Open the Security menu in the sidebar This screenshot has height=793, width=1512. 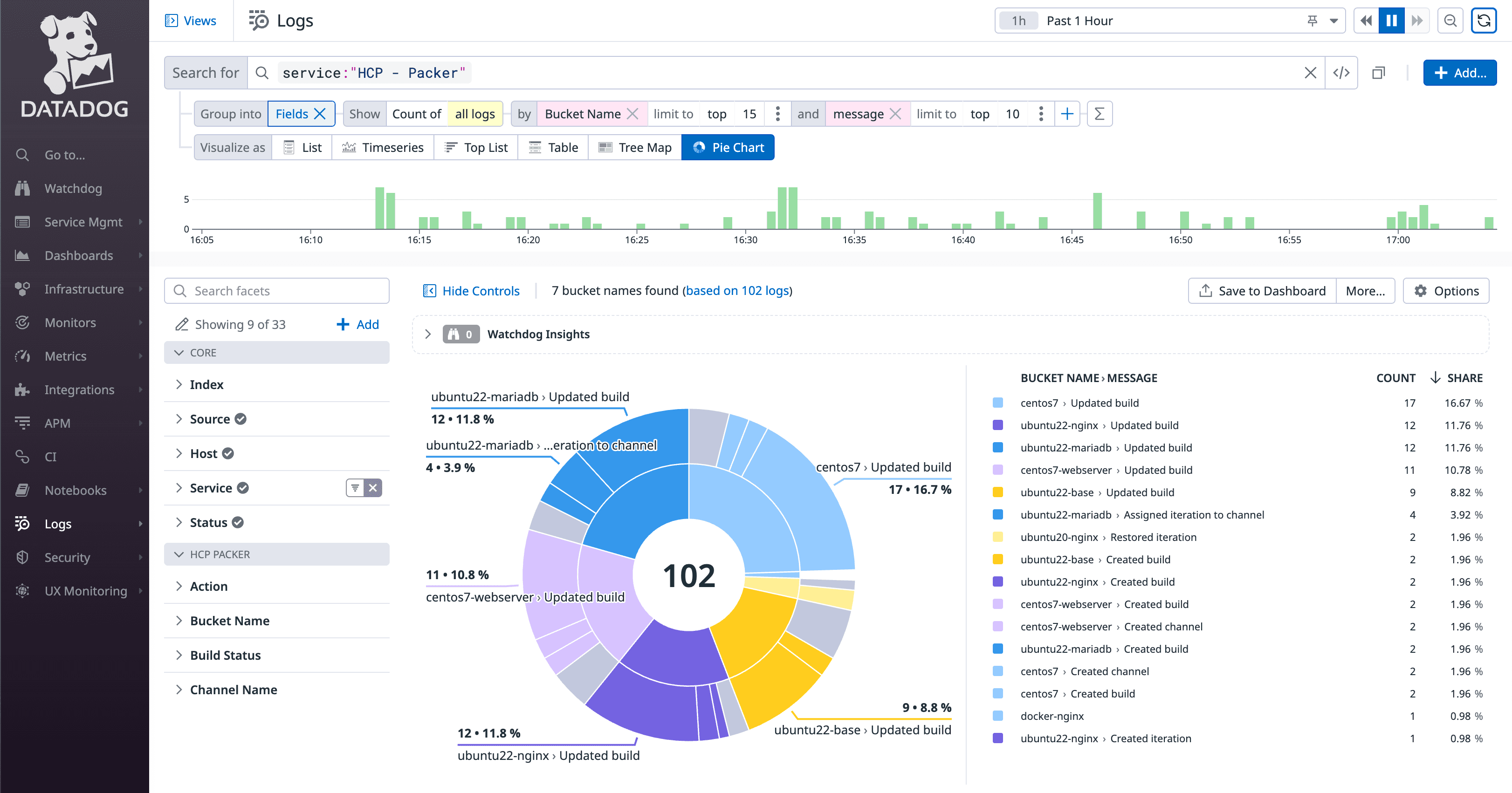pyautogui.click(x=67, y=557)
